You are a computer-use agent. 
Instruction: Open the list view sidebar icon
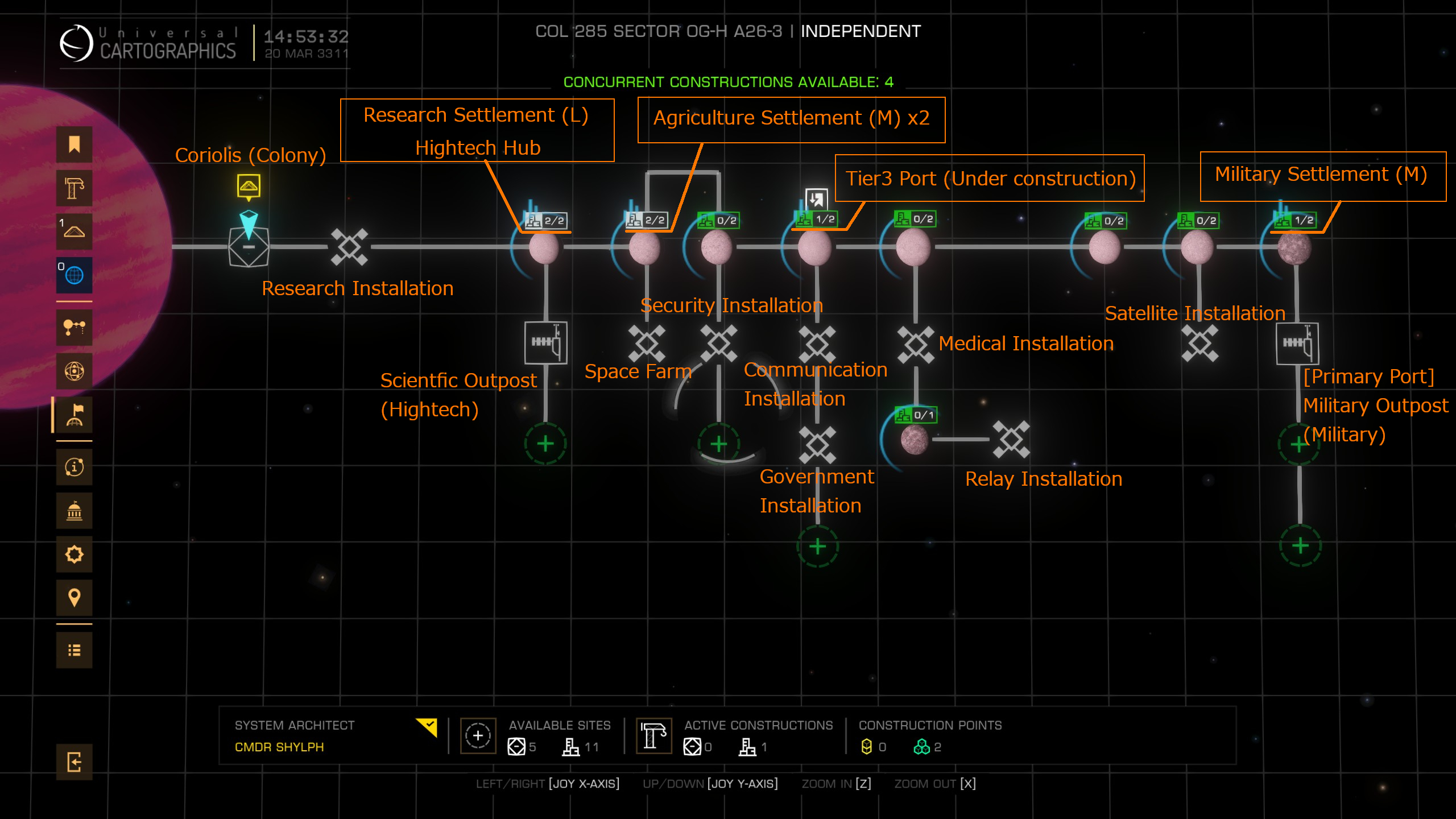pyautogui.click(x=74, y=650)
